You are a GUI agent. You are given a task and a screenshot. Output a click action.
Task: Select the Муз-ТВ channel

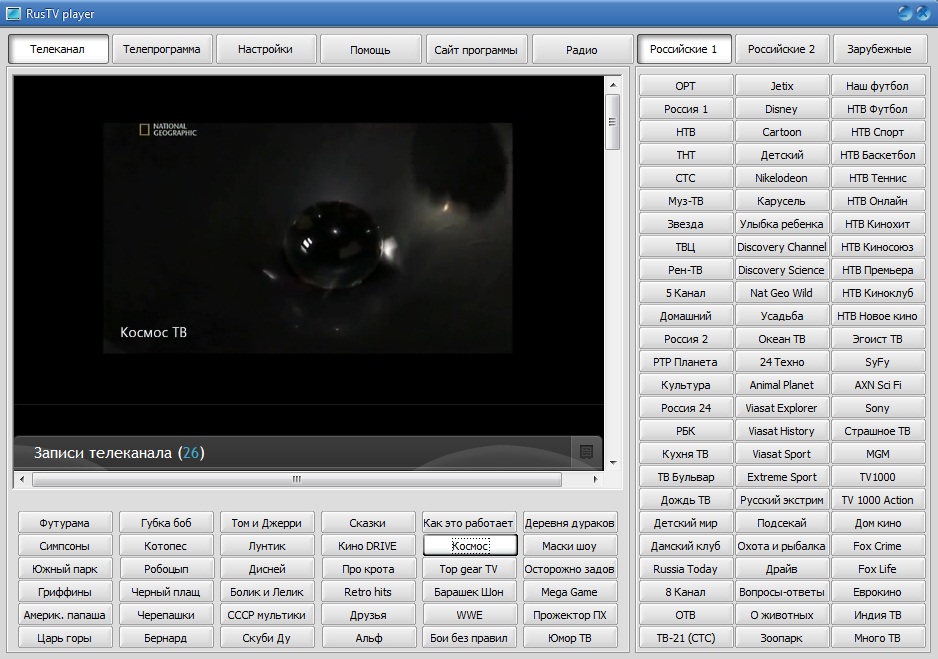[686, 201]
